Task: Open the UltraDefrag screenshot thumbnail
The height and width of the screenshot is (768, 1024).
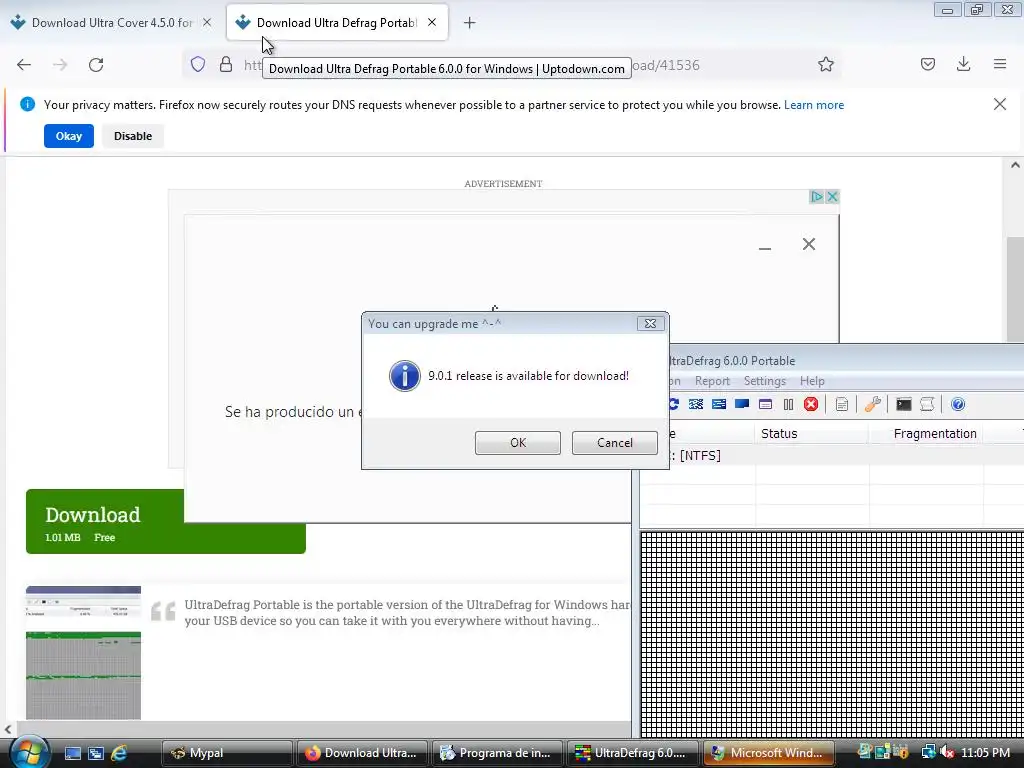Action: (83, 653)
